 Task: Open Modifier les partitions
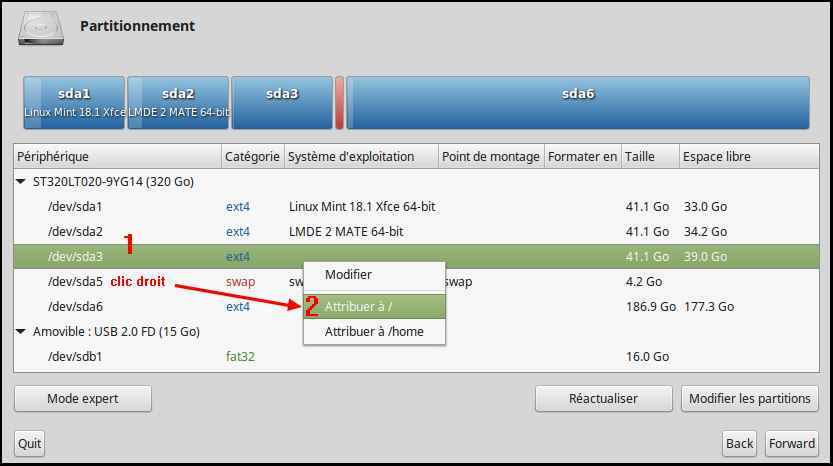(749, 398)
